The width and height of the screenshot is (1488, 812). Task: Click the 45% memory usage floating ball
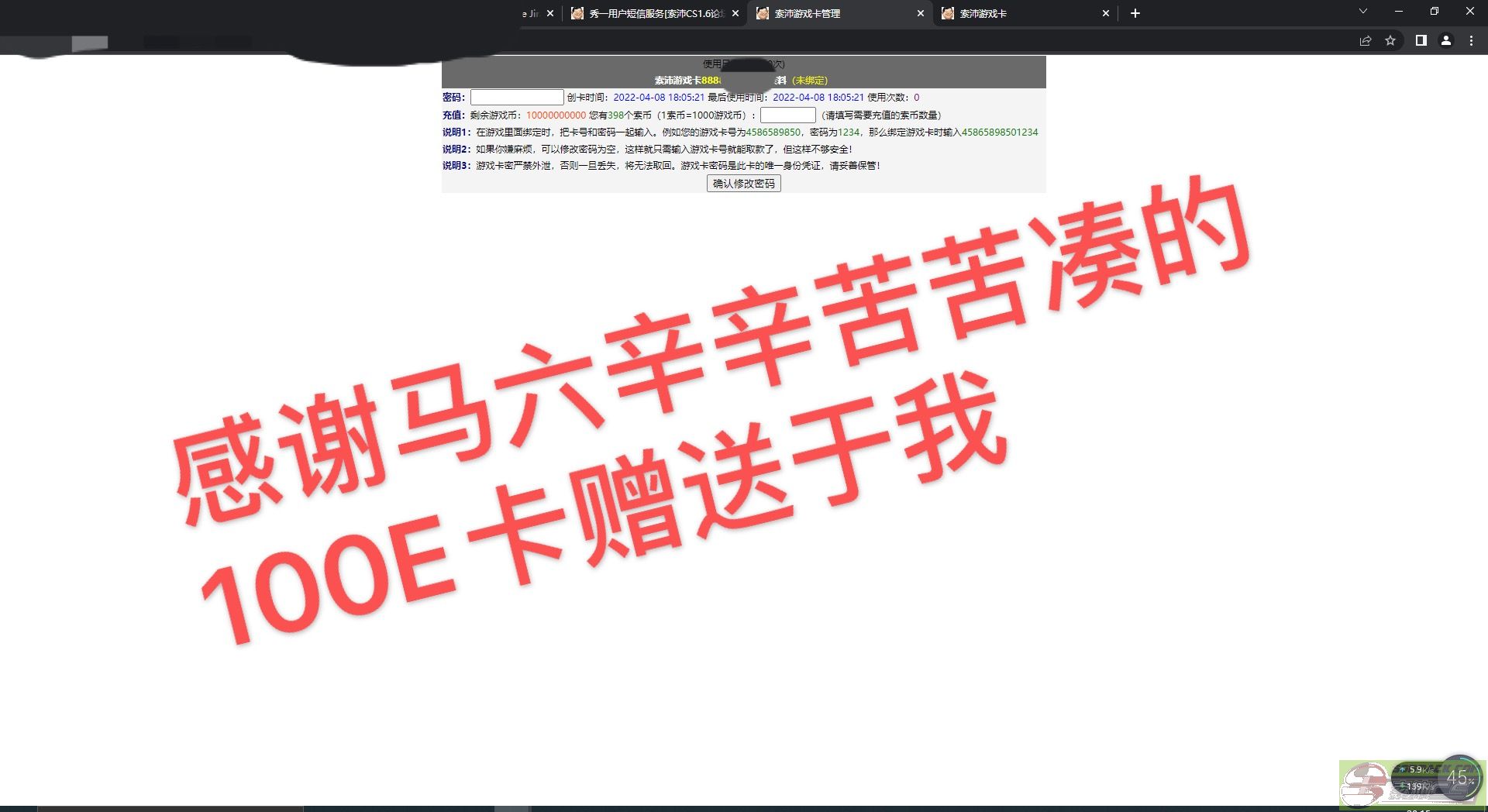click(1461, 777)
